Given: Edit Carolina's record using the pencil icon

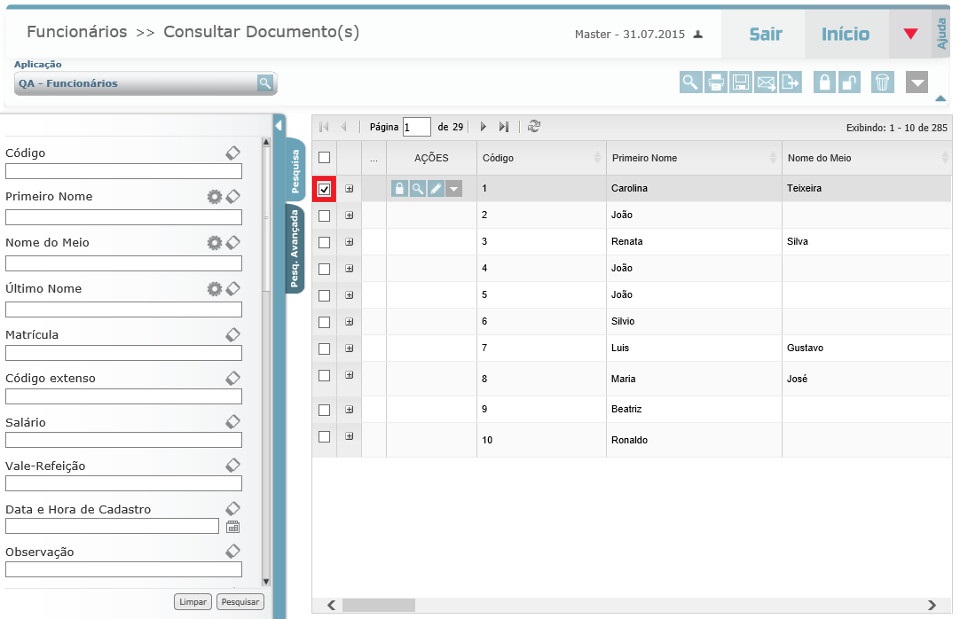Looking at the screenshot, I should [x=434, y=187].
